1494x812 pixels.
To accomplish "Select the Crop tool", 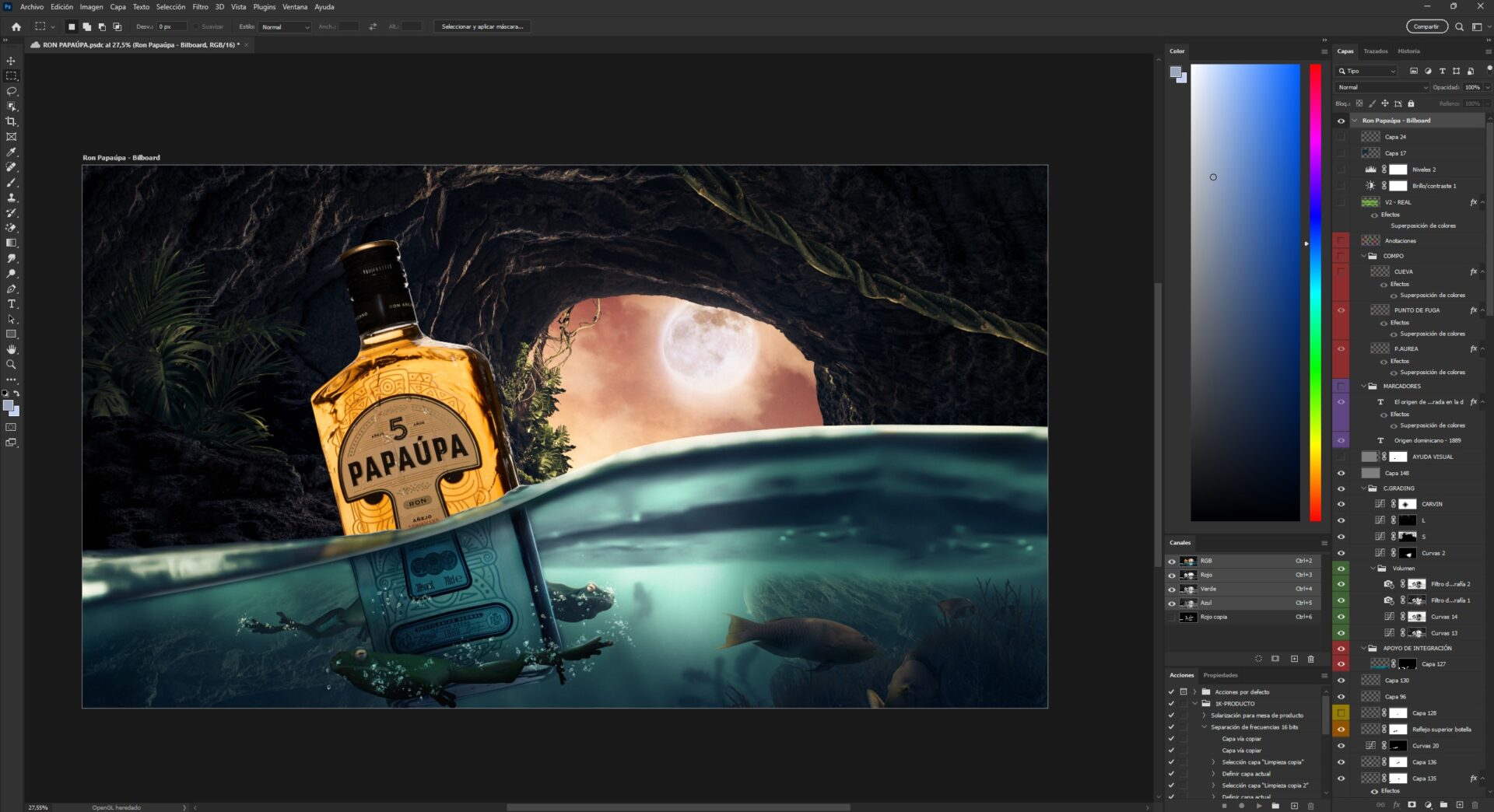I will pyautogui.click(x=11, y=121).
